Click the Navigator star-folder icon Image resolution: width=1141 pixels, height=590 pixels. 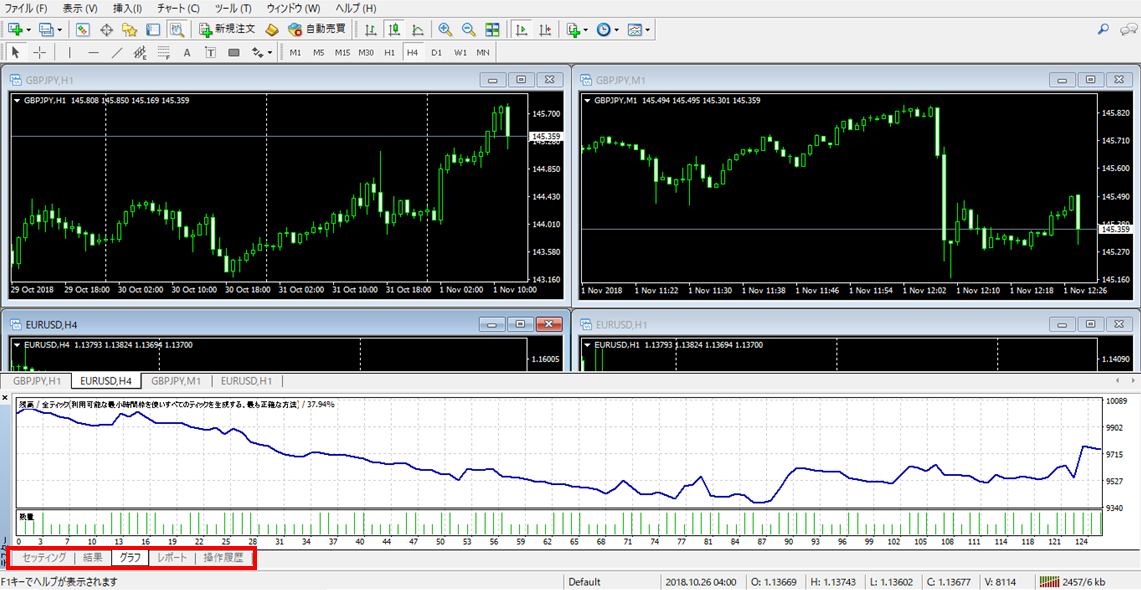tap(129, 30)
